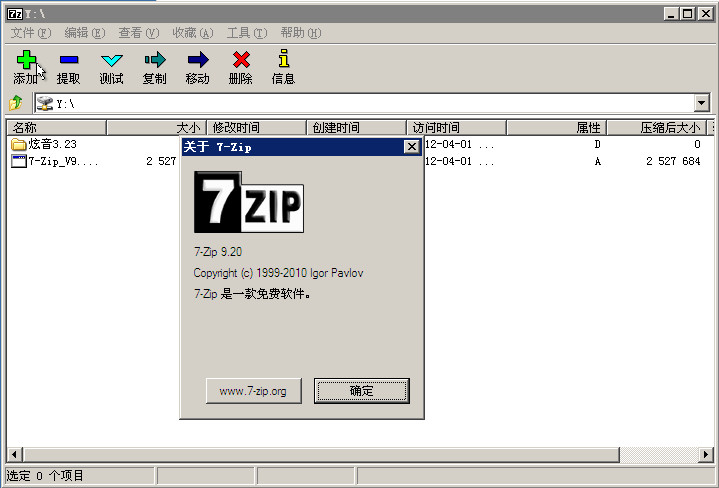Open the 收藏(A) menu
Viewport: 719px width, 488px height.
pos(193,33)
